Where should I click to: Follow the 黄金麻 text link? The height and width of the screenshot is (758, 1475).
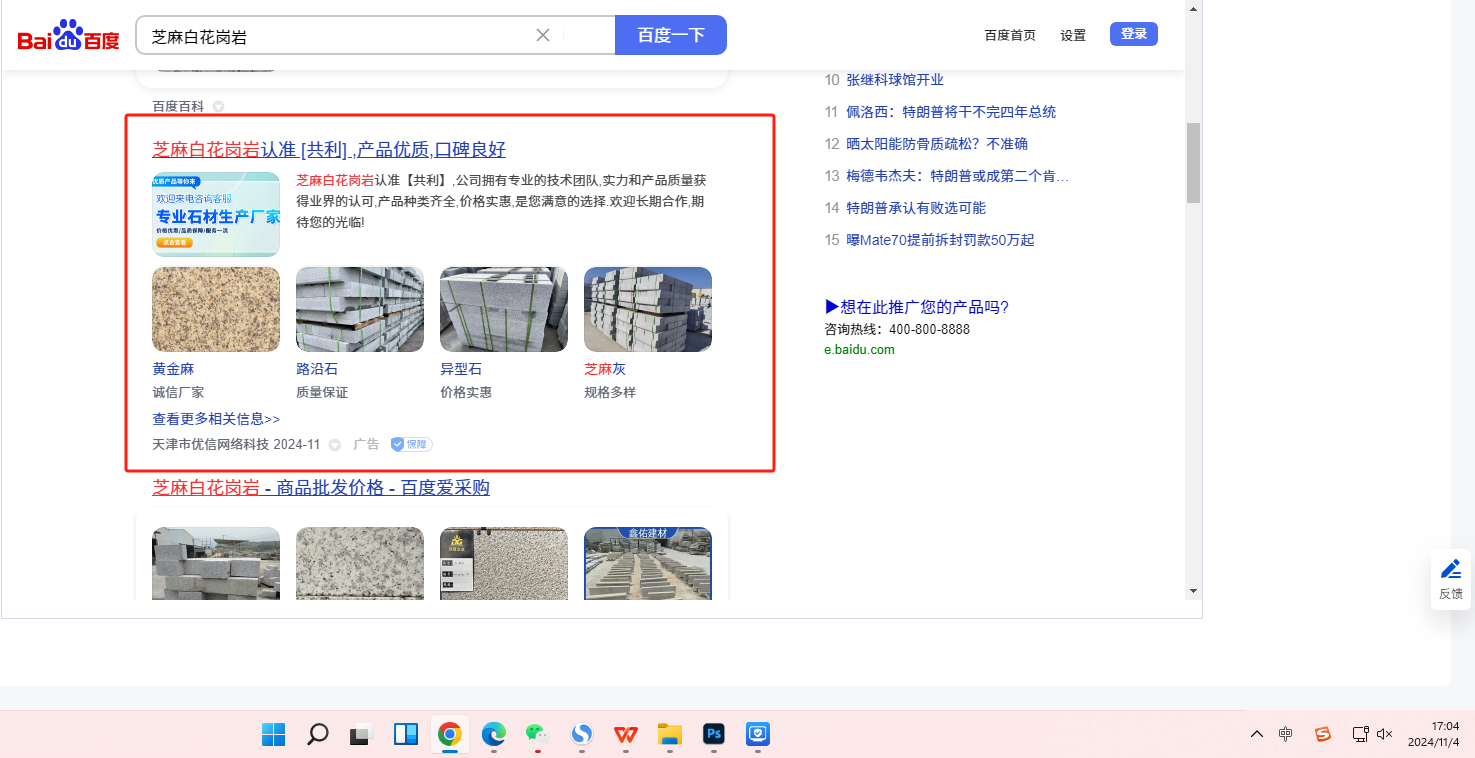pyautogui.click(x=173, y=369)
